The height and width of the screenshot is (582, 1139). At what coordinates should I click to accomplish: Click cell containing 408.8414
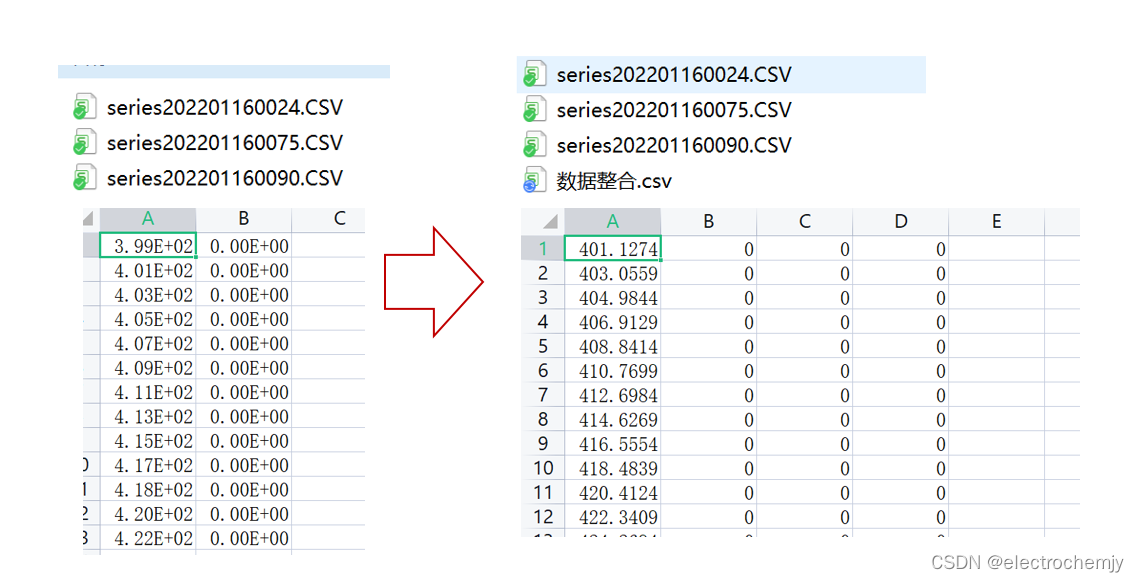[612, 346]
